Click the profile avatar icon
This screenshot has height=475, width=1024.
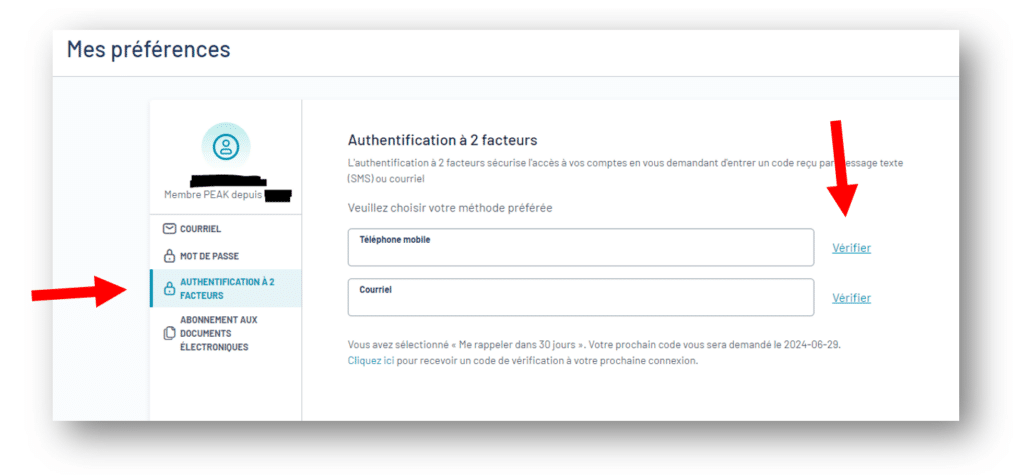tap(225, 146)
